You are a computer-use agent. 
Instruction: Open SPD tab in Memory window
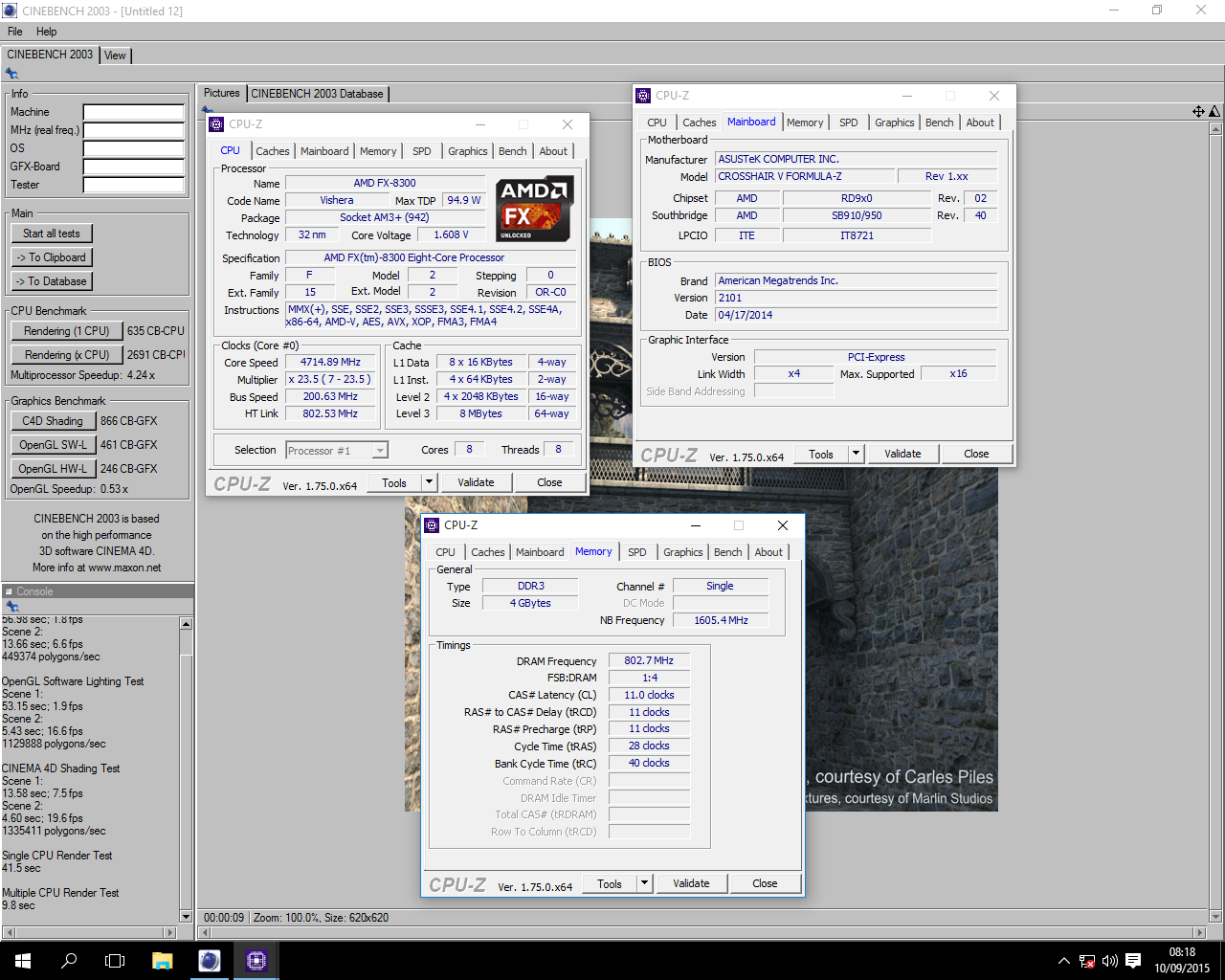point(637,552)
